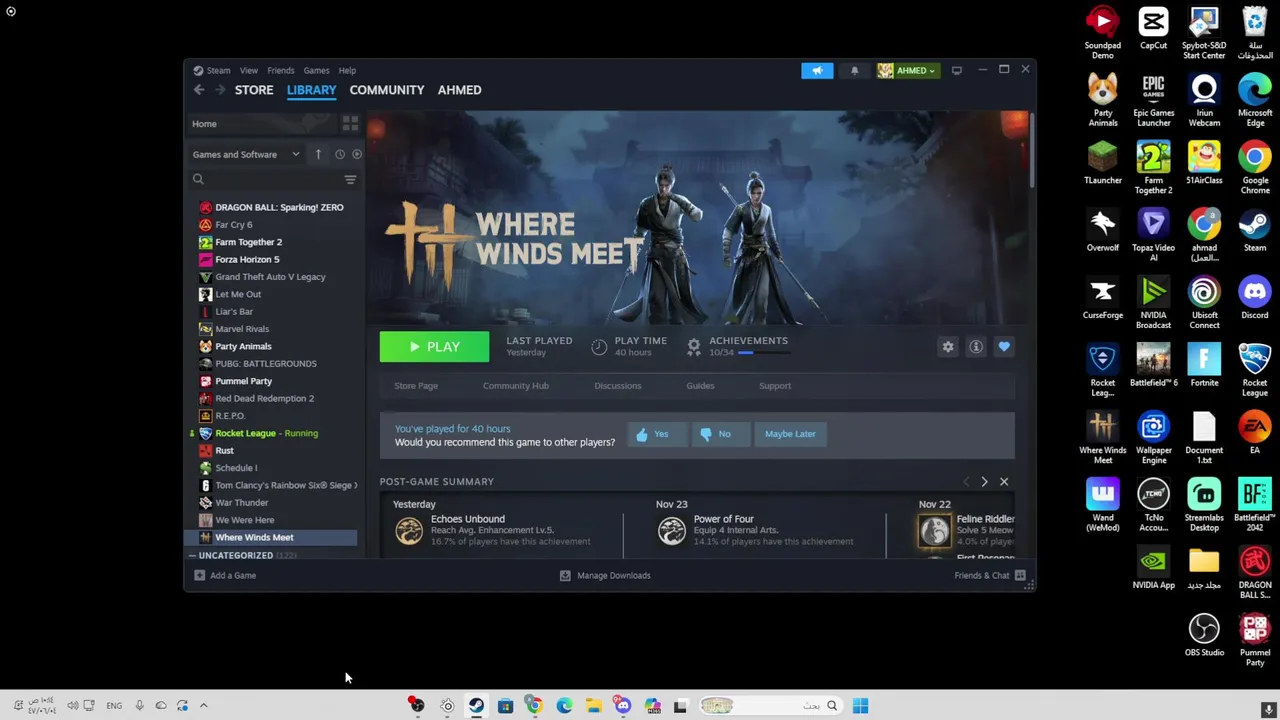
Task: Expand the AHMED account dropdown
Action: pyautogui.click(x=908, y=70)
